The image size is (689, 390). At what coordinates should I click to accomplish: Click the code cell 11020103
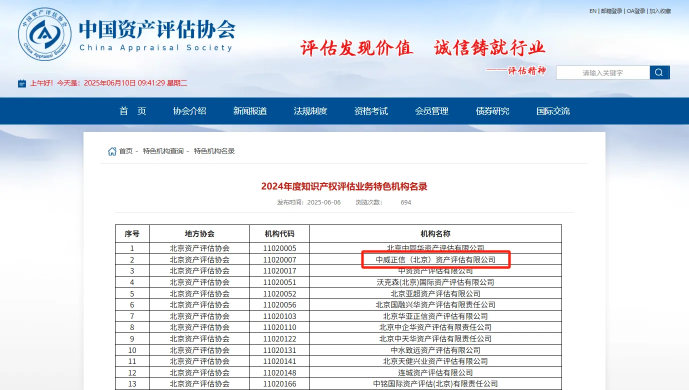pos(279,316)
